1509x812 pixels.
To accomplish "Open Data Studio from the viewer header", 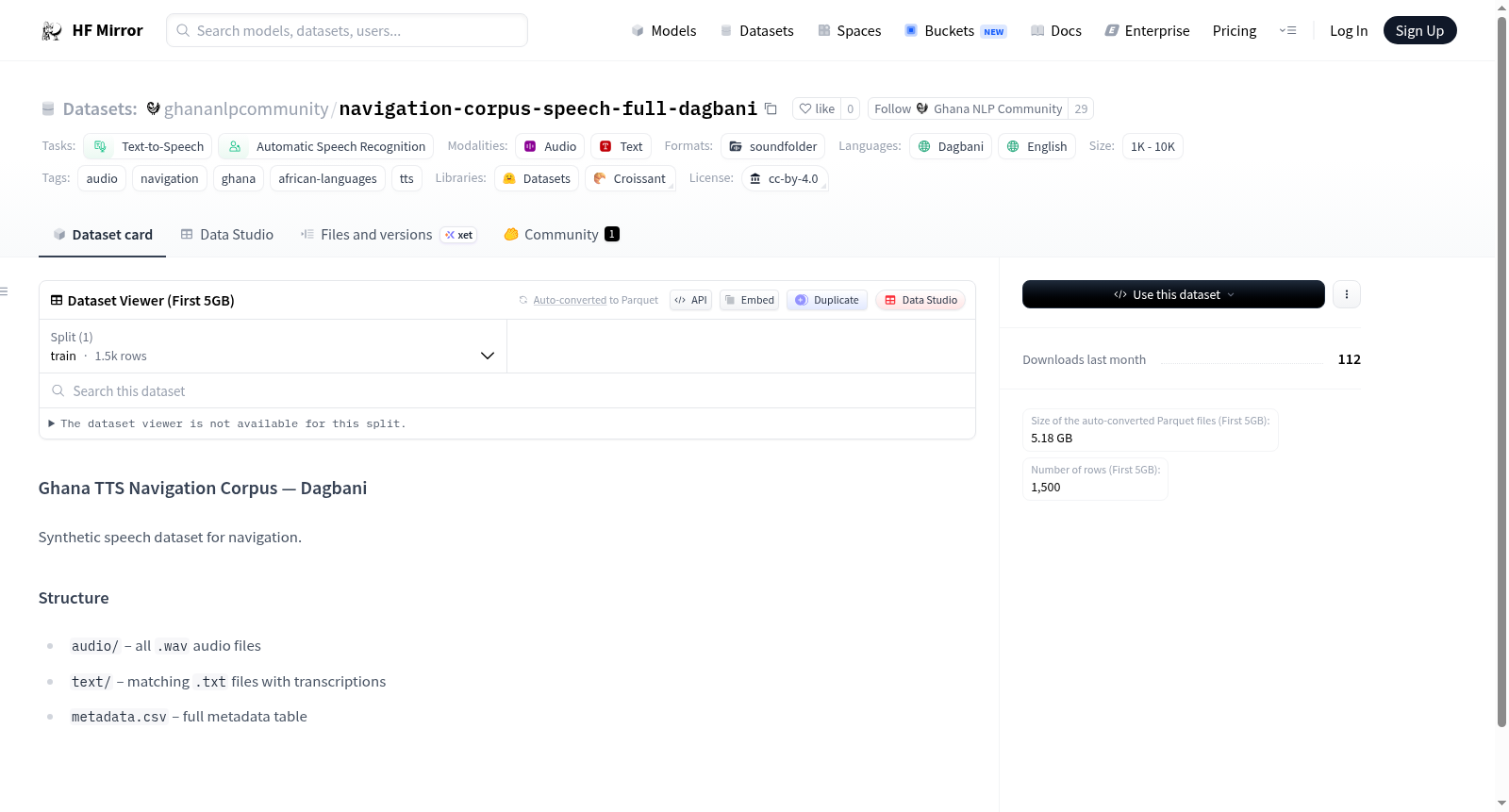I will tap(920, 300).
